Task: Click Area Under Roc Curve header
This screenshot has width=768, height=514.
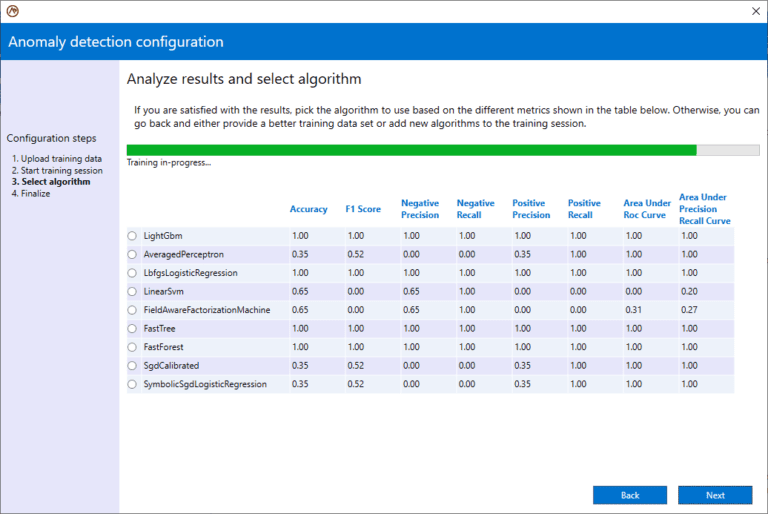Action: tap(647, 209)
